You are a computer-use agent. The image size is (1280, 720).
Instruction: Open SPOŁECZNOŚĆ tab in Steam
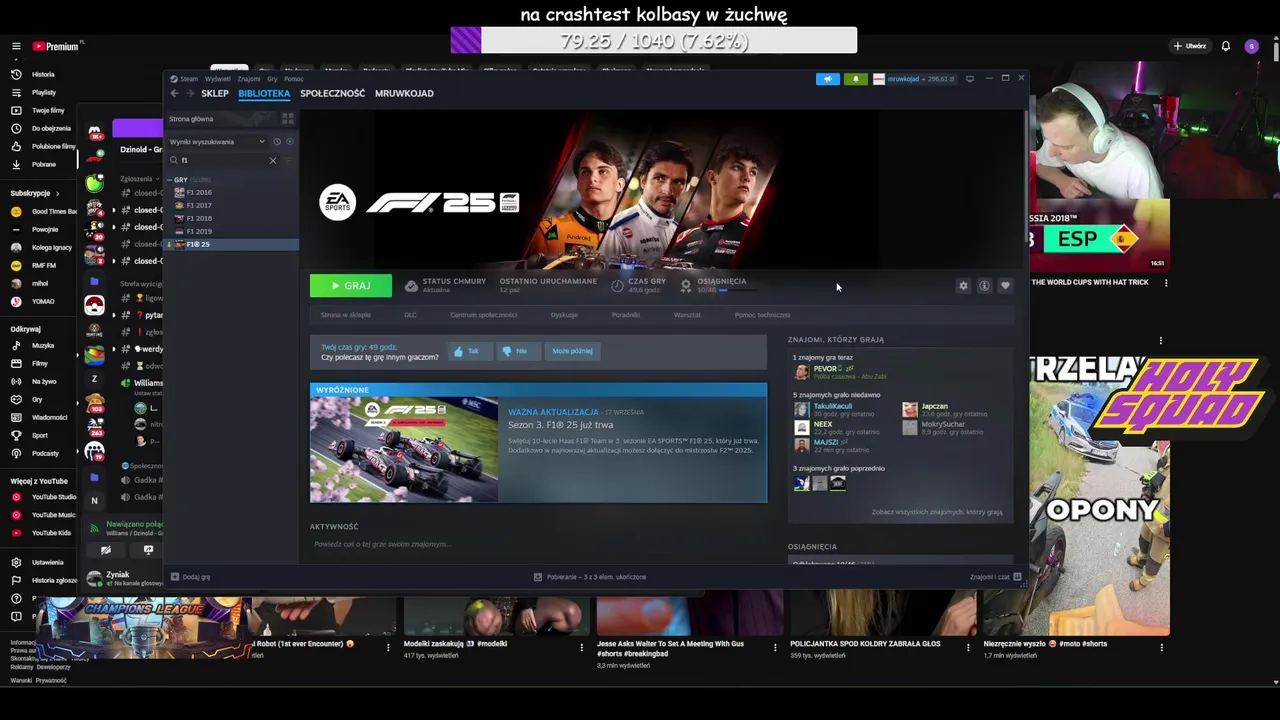[x=333, y=93]
